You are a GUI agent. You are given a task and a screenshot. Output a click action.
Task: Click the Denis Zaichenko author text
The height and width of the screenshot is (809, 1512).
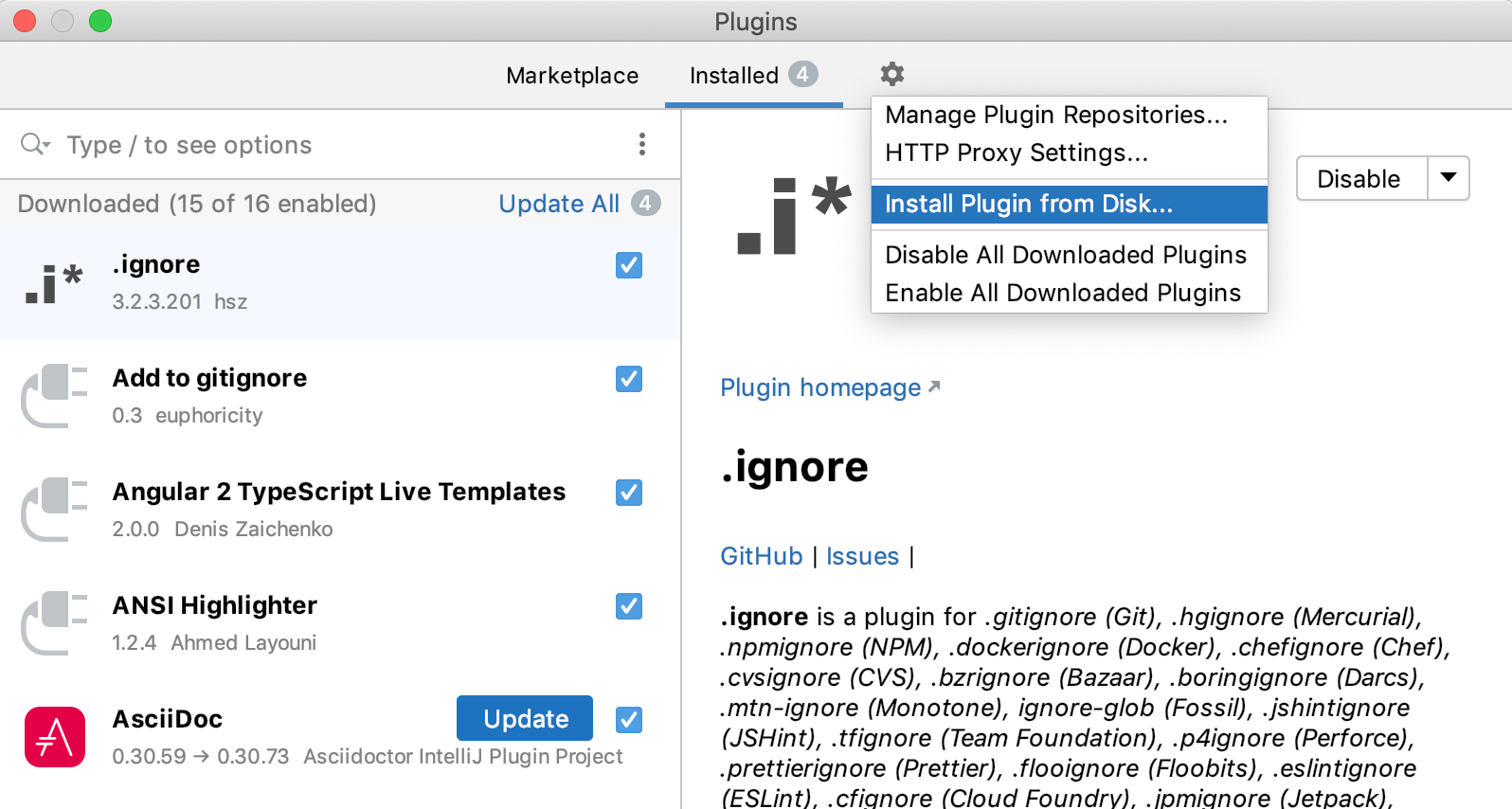pyautogui.click(x=254, y=529)
